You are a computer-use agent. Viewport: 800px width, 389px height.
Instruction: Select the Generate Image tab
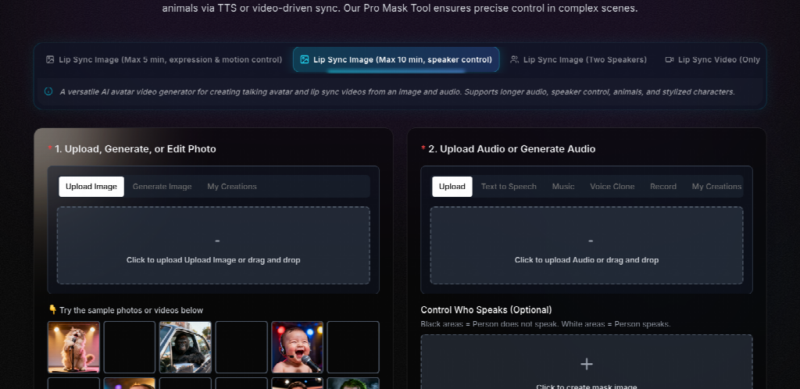162,187
